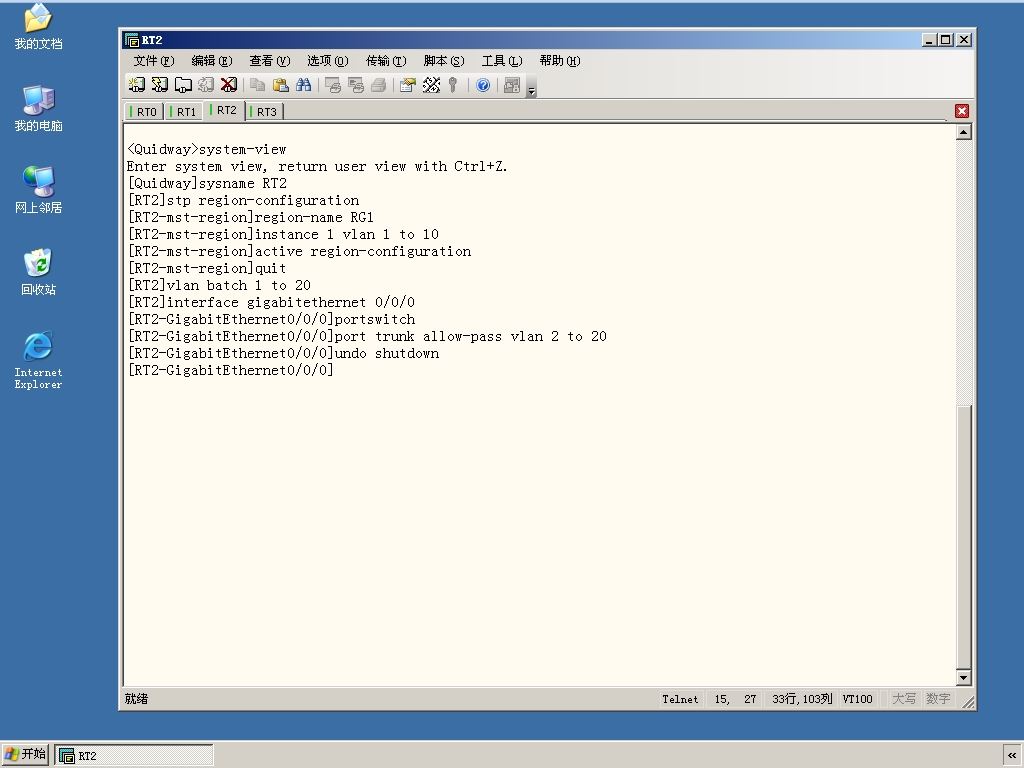Click the Telnet status bar entry
1024x768 pixels.
[680, 699]
